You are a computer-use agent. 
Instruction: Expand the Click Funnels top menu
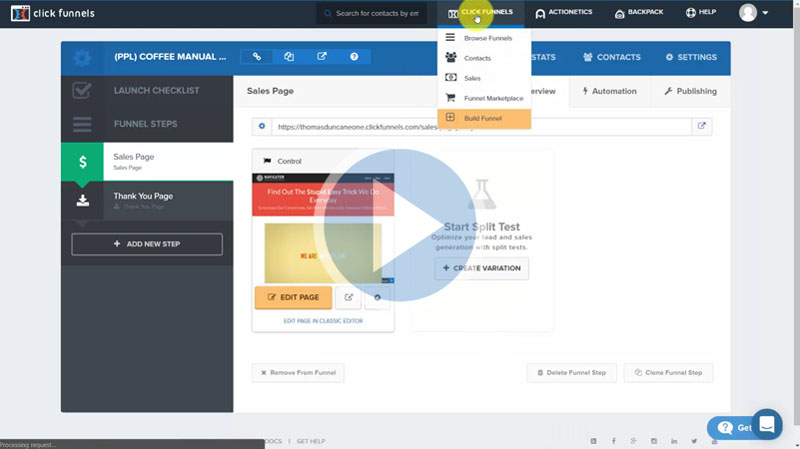pos(480,13)
